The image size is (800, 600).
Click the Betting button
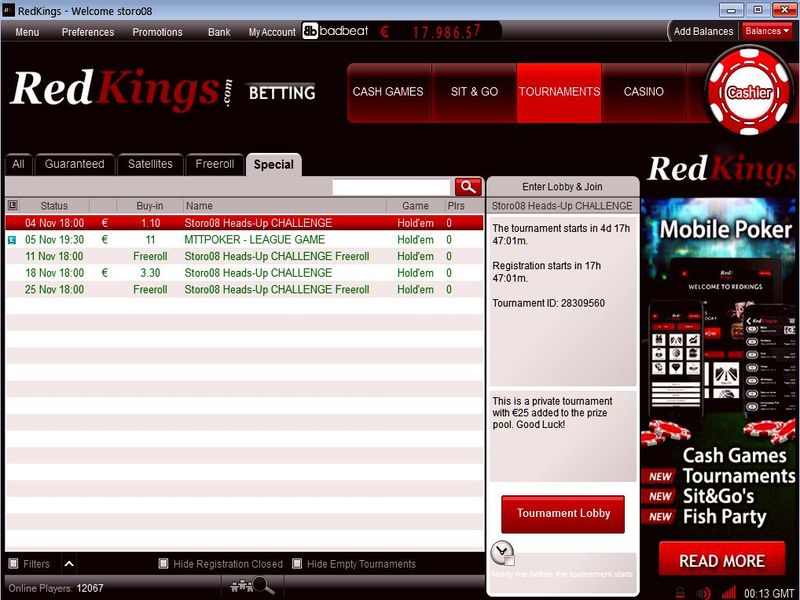[282, 92]
